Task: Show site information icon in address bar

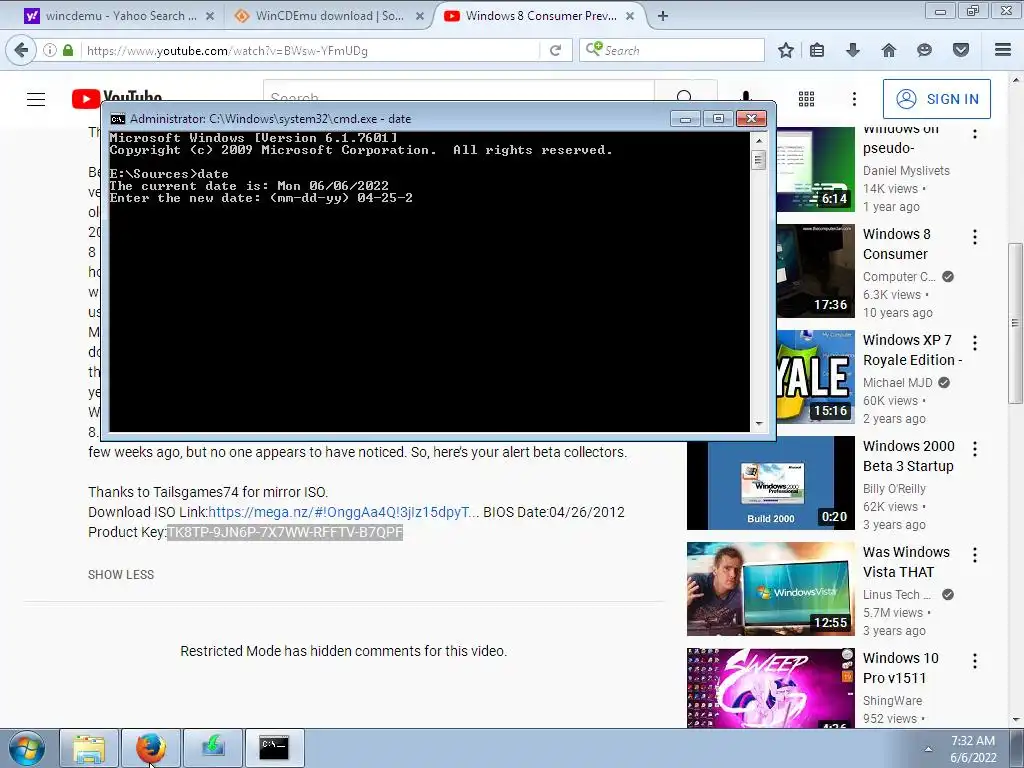Action: 50,50
